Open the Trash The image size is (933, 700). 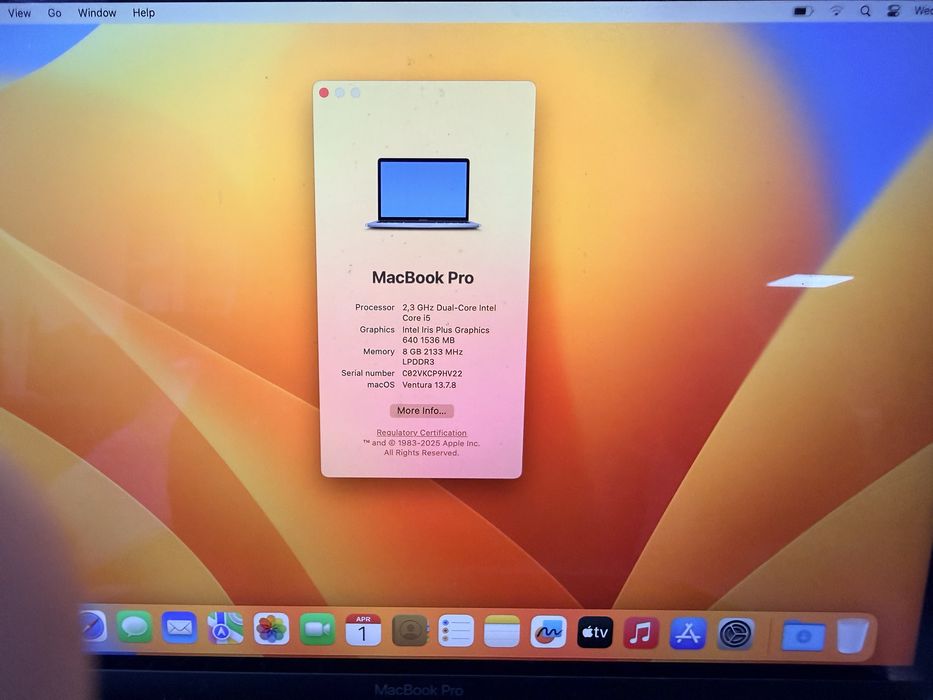click(852, 636)
